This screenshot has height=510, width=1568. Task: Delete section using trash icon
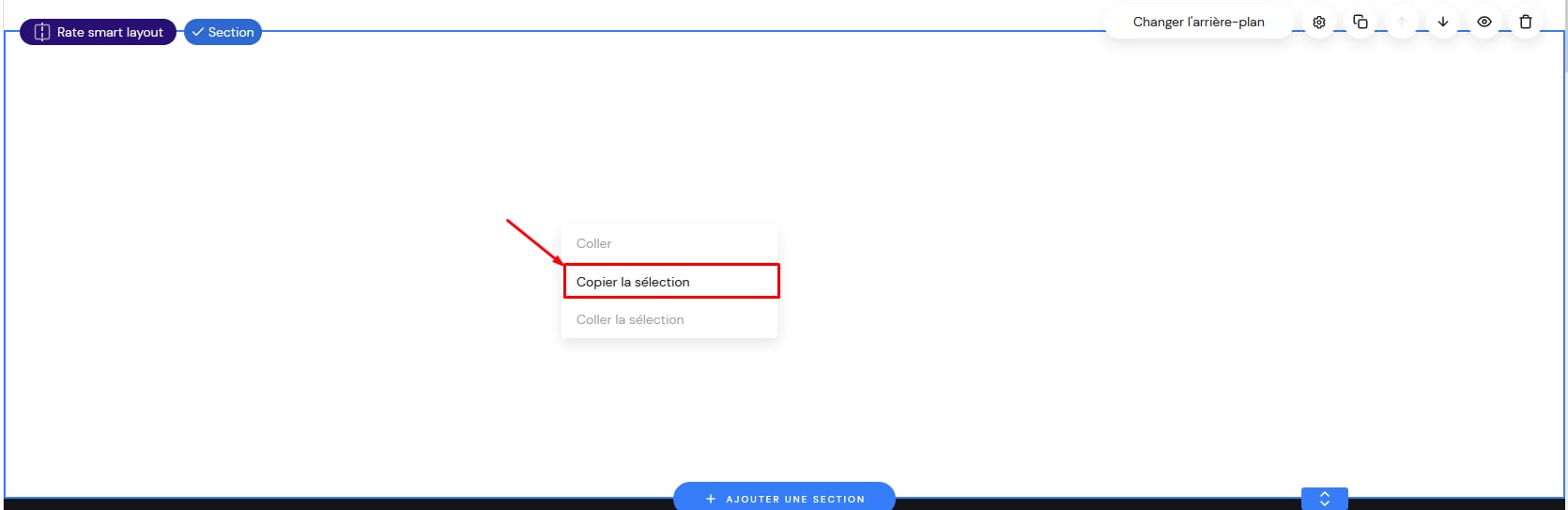[1525, 23]
